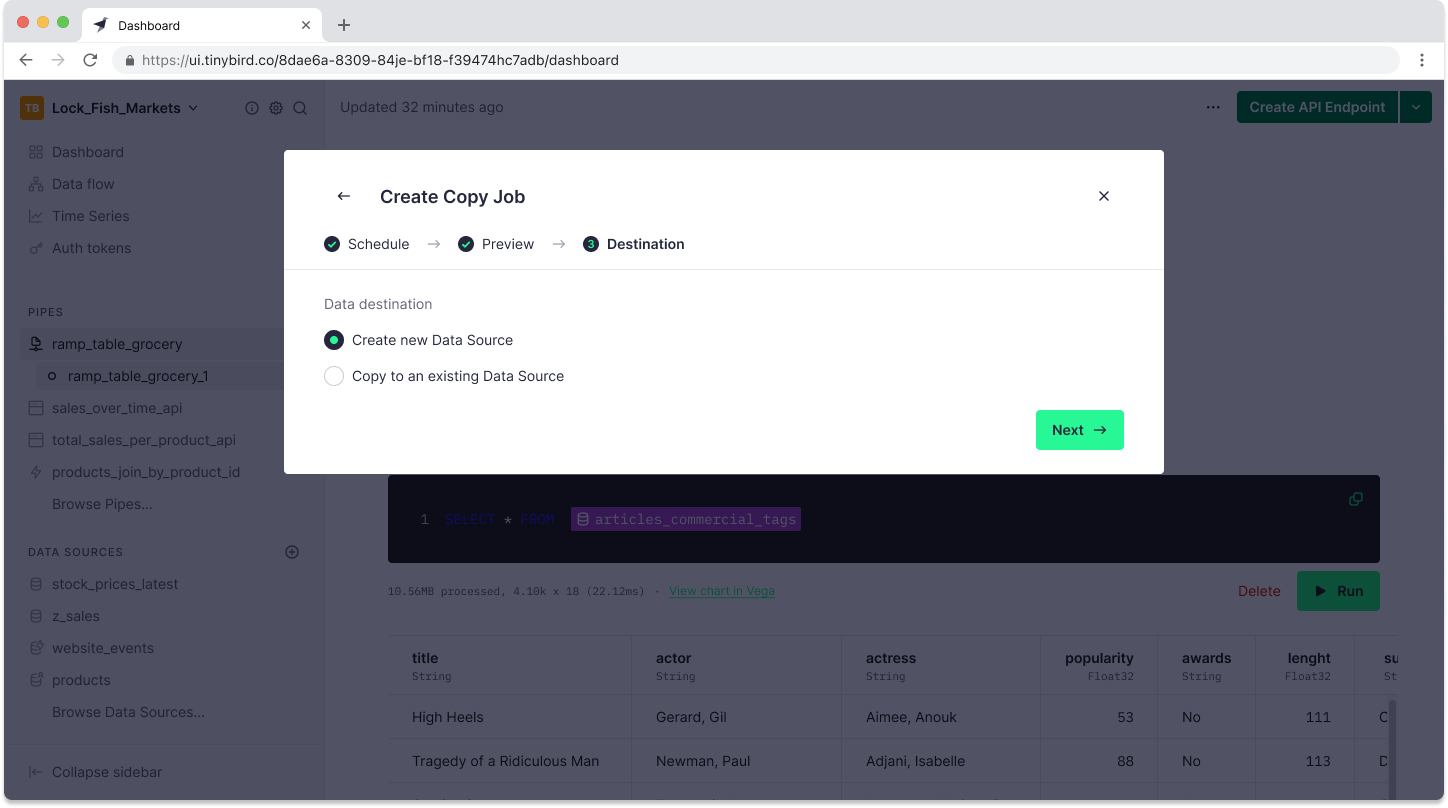1448x808 pixels.
Task: Open the Create API Endpoint dropdown arrow
Action: point(1415,107)
